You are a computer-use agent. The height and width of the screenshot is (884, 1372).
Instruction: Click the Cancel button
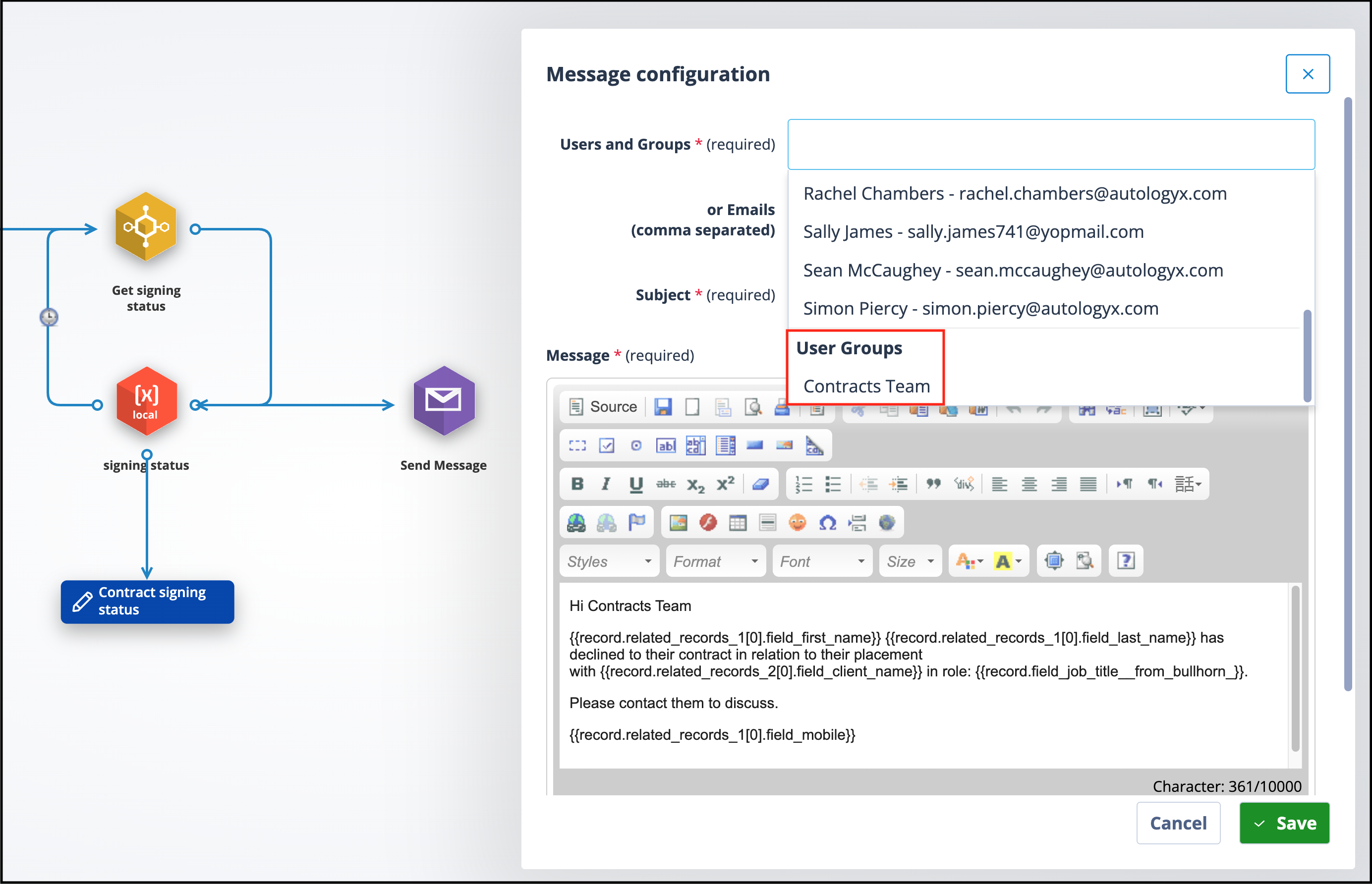pos(1178,823)
